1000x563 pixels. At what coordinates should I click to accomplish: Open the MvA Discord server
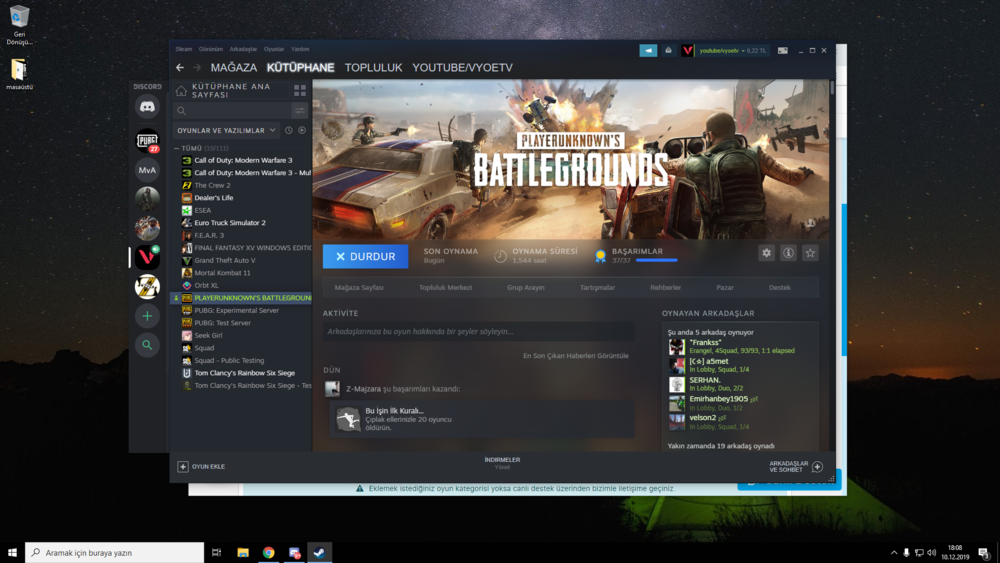147,170
